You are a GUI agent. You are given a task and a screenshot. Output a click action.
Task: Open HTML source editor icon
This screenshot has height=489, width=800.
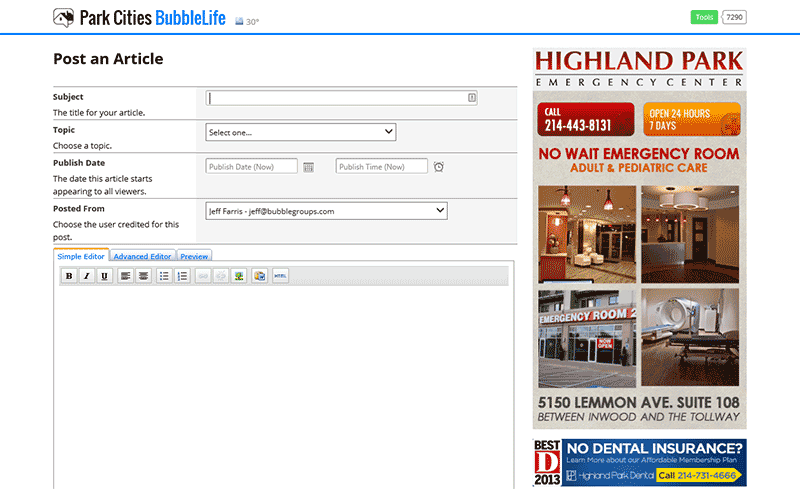(280, 276)
